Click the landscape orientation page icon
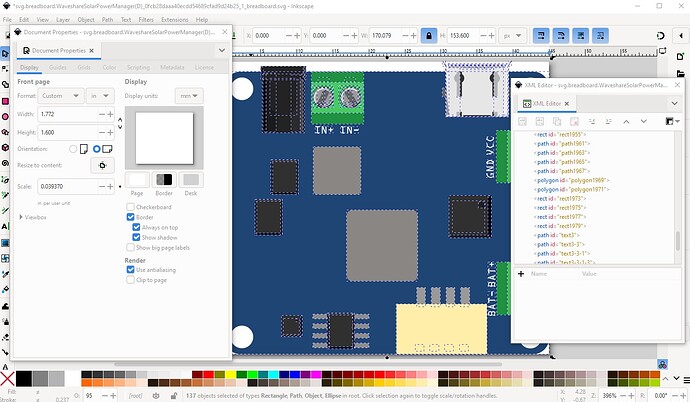This screenshot has width=690, height=402. [x=107, y=149]
